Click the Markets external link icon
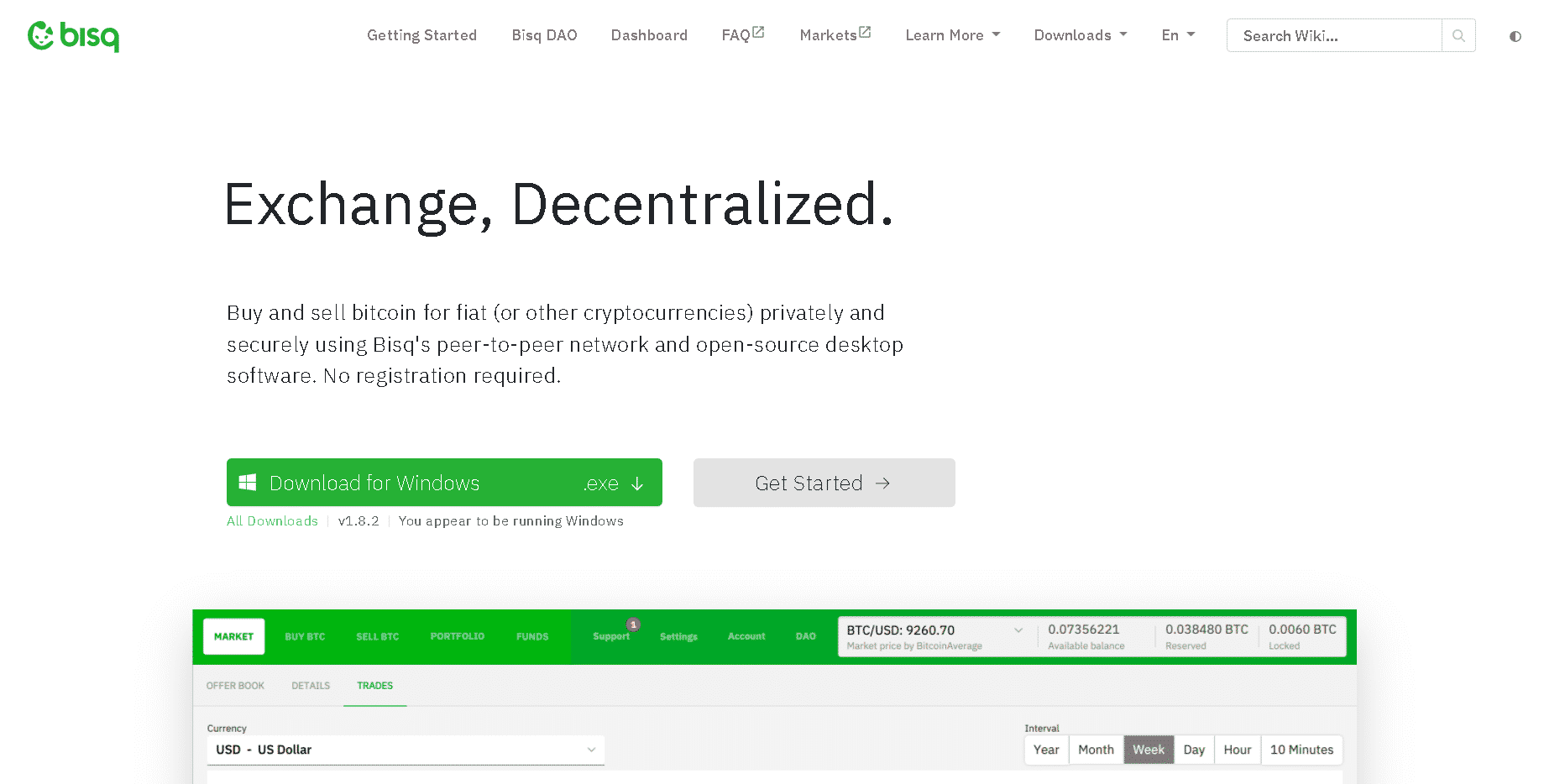The height and width of the screenshot is (784, 1565). pos(865,32)
